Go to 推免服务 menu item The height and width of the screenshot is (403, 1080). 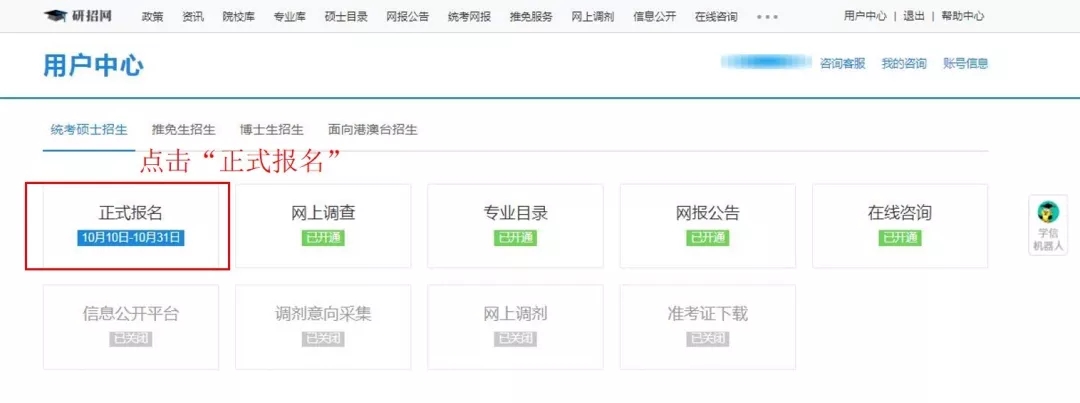click(531, 17)
